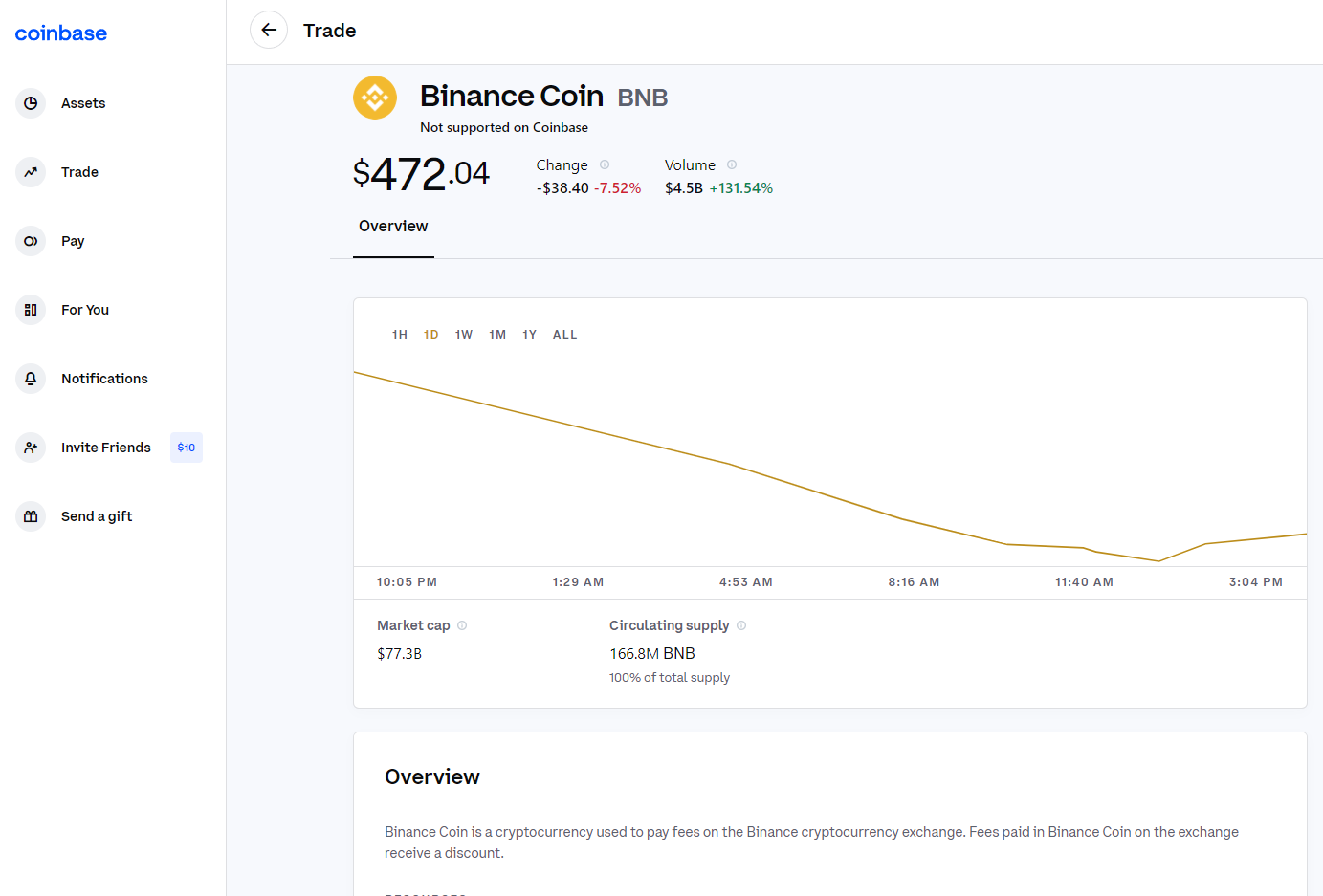Click the BNB ticker symbol
Image resolution: width=1323 pixels, height=896 pixels.
click(x=643, y=98)
